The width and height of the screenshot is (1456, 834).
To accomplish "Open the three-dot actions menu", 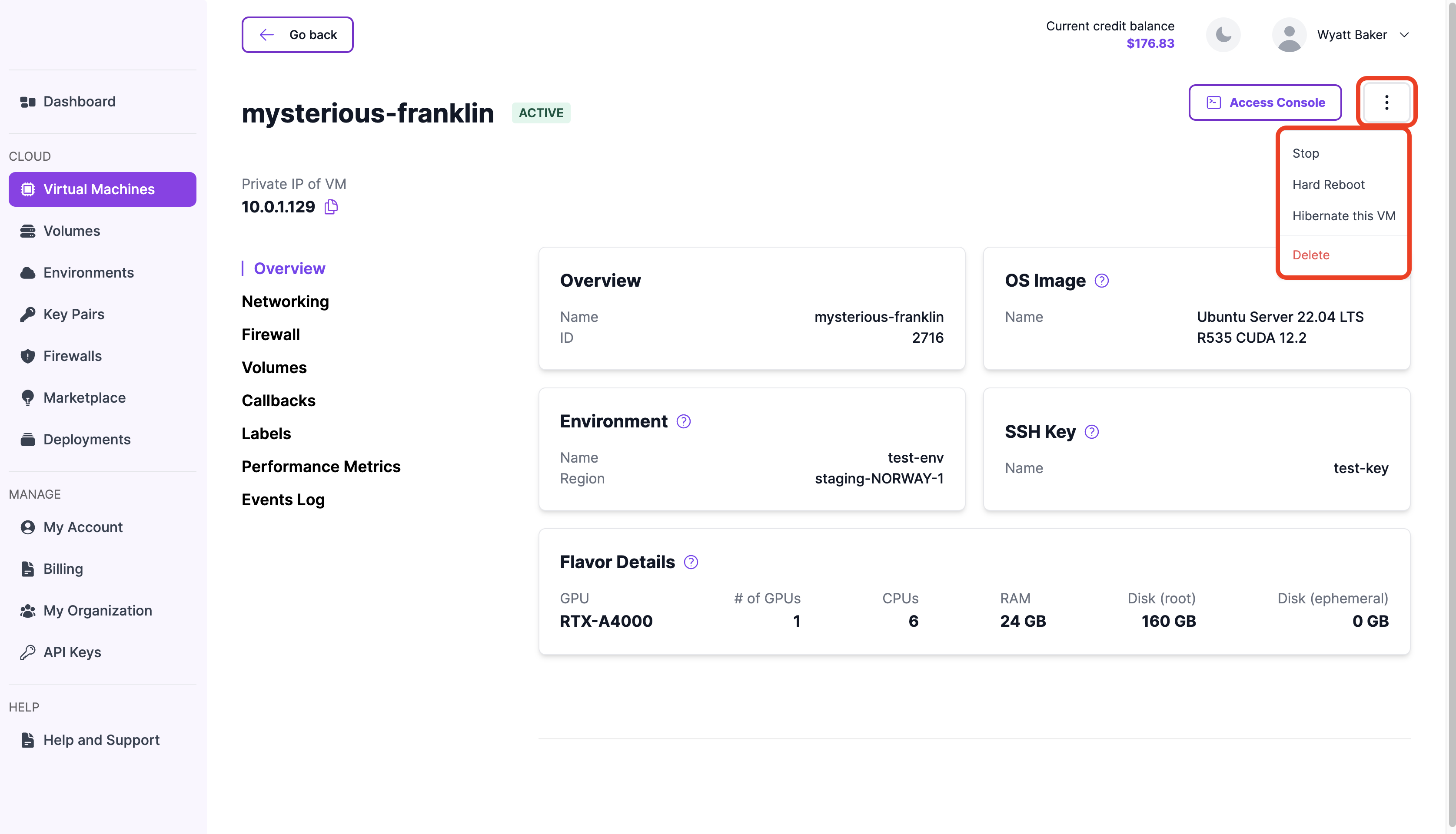I will (x=1386, y=103).
